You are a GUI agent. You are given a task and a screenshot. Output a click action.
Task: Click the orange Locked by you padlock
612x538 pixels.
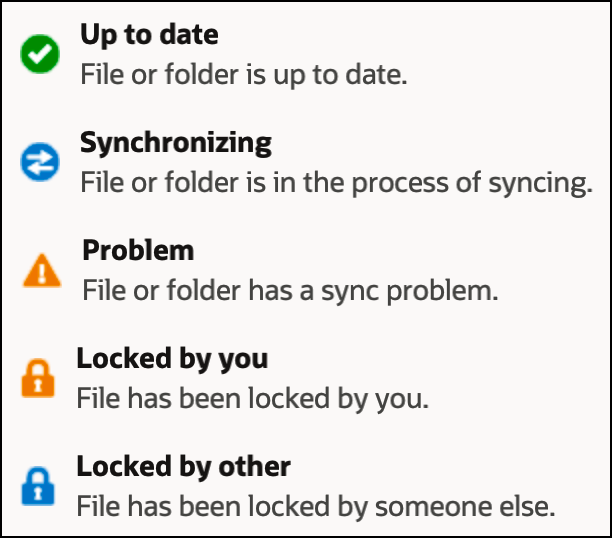(38, 380)
